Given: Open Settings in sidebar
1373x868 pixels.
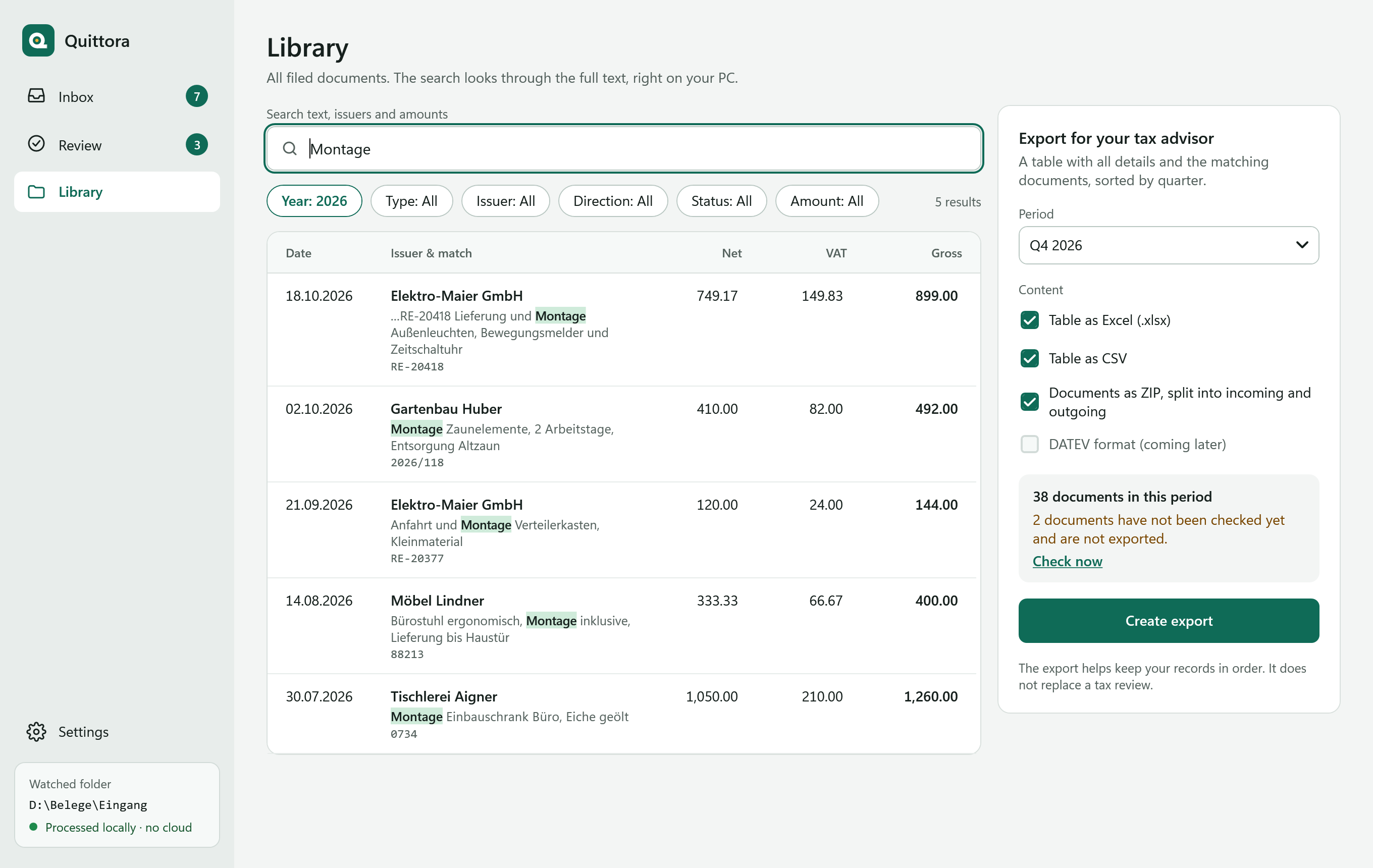Looking at the screenshot, I should click(x=117, y=732).
